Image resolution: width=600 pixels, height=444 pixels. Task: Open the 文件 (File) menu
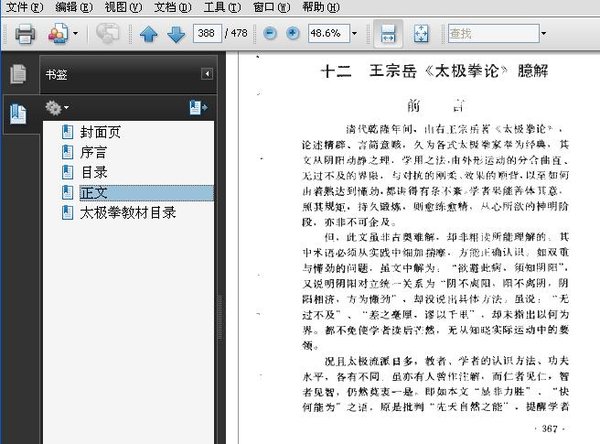click(x=24, y=7)
